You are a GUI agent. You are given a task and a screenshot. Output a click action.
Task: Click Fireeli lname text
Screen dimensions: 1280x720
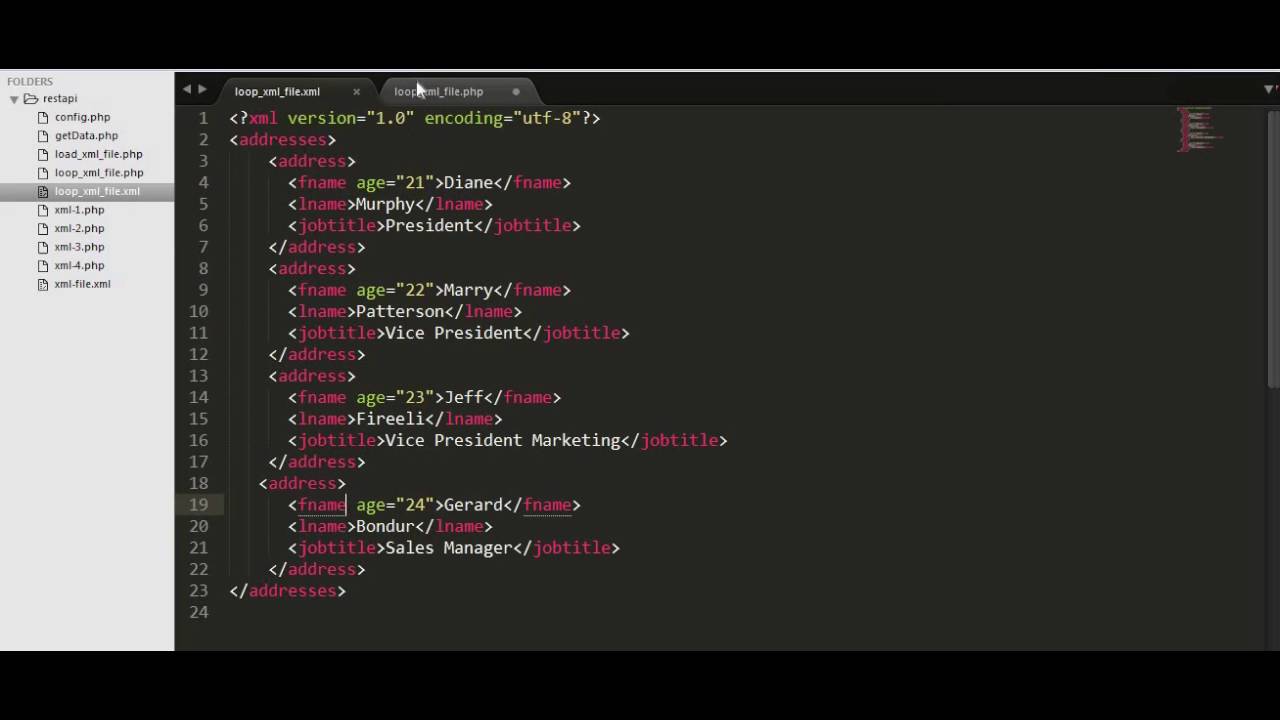pyautogui.click(x=390, y=419)
